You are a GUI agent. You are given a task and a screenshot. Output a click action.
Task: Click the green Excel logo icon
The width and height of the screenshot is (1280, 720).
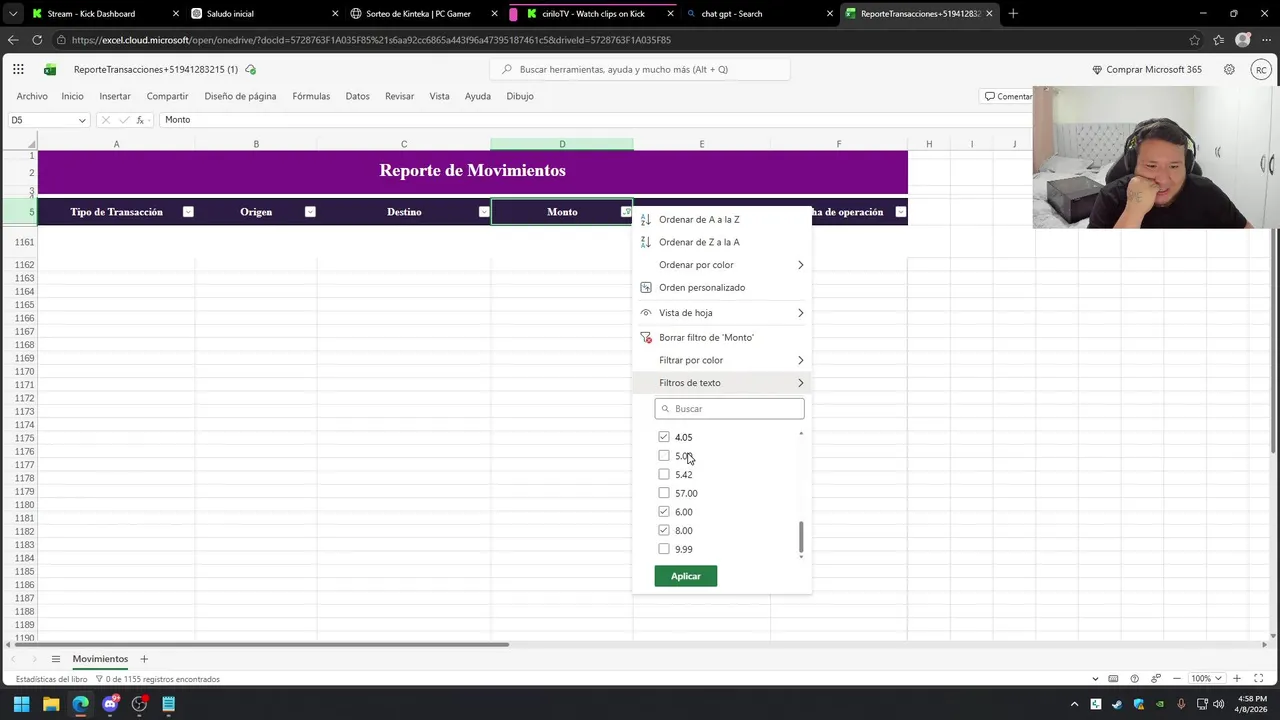coord(50,70)
